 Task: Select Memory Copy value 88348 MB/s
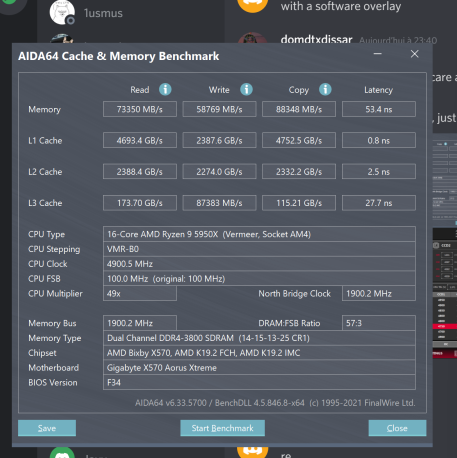tap(299, 109)
